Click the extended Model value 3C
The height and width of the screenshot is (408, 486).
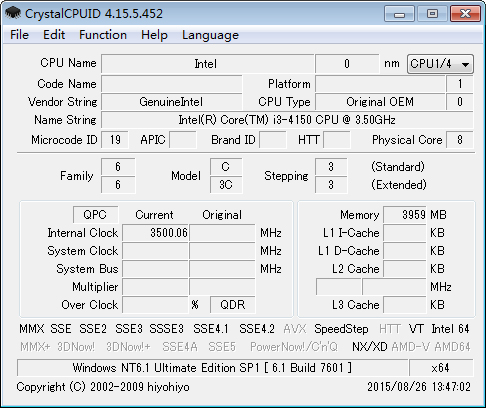click(226, 185)
